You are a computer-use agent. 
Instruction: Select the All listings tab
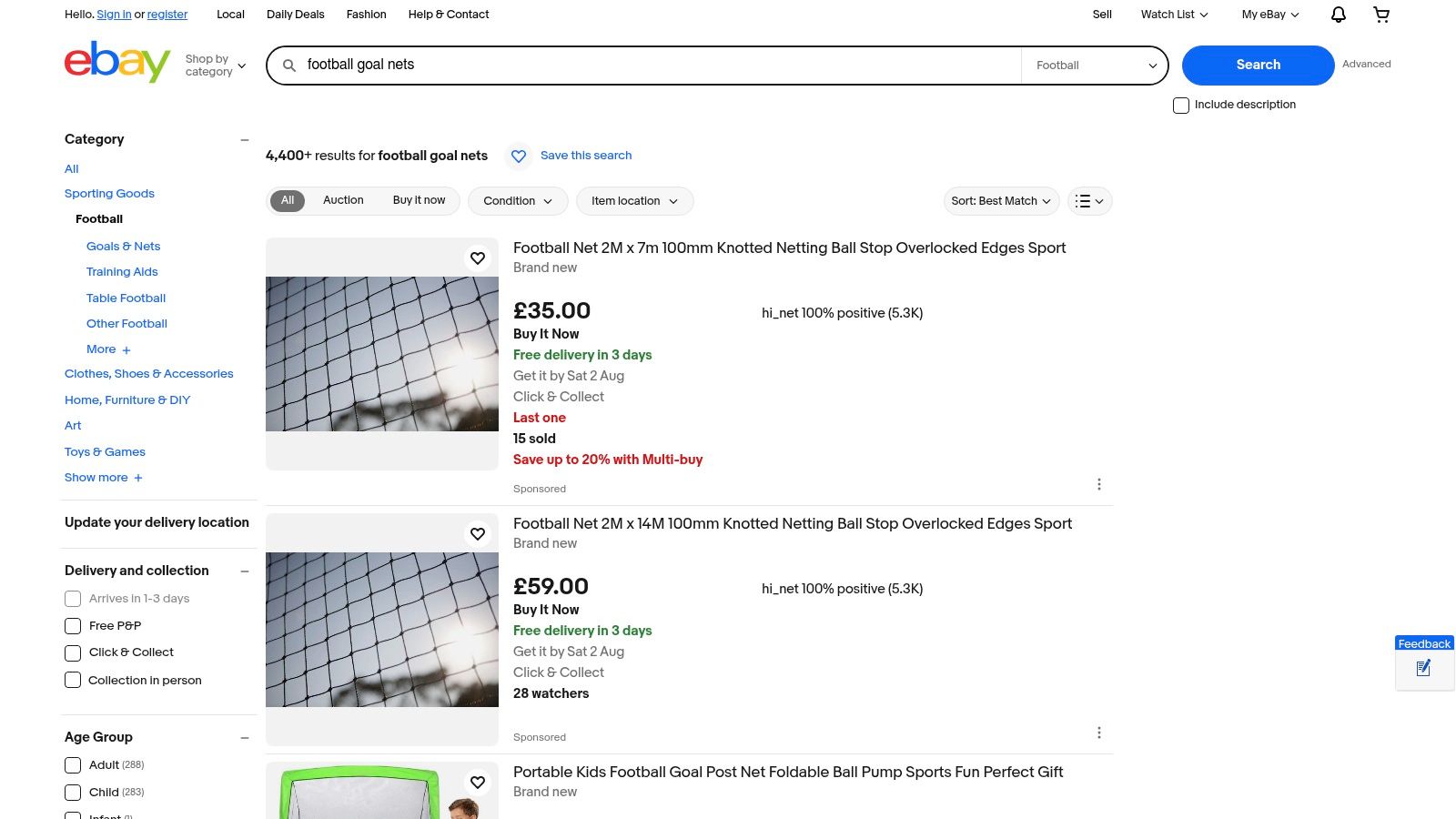tap(288, 201)
